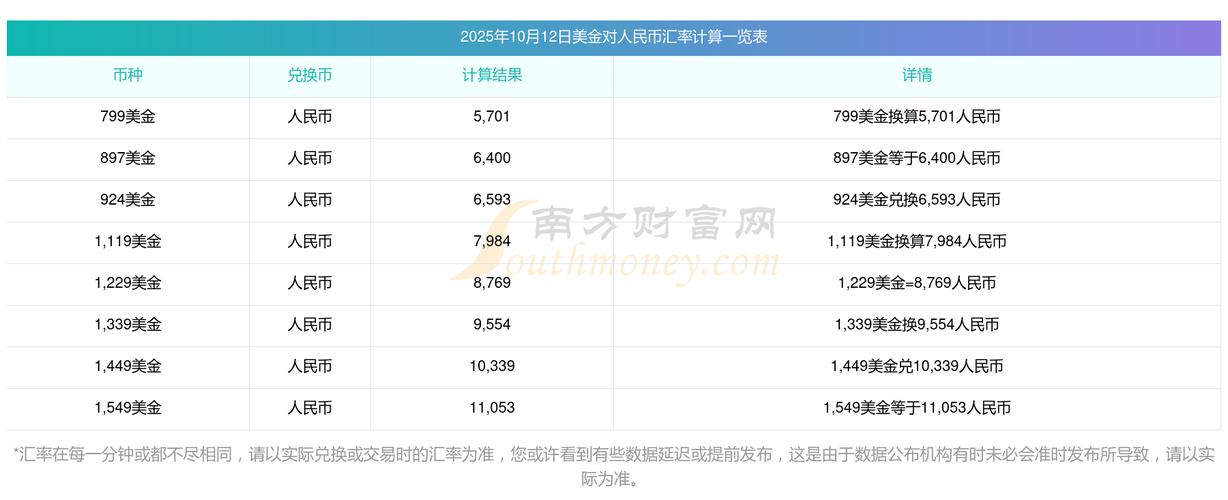
Task: Select the 10,339 result value
Action: tap(492, 366)
